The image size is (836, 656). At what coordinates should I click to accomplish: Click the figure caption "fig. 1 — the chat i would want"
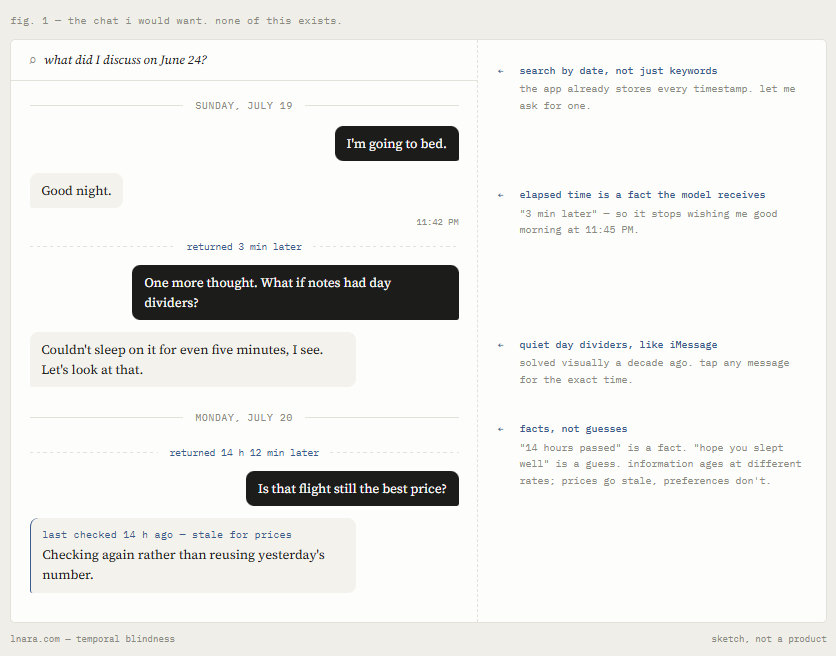[x=176, y=21]
